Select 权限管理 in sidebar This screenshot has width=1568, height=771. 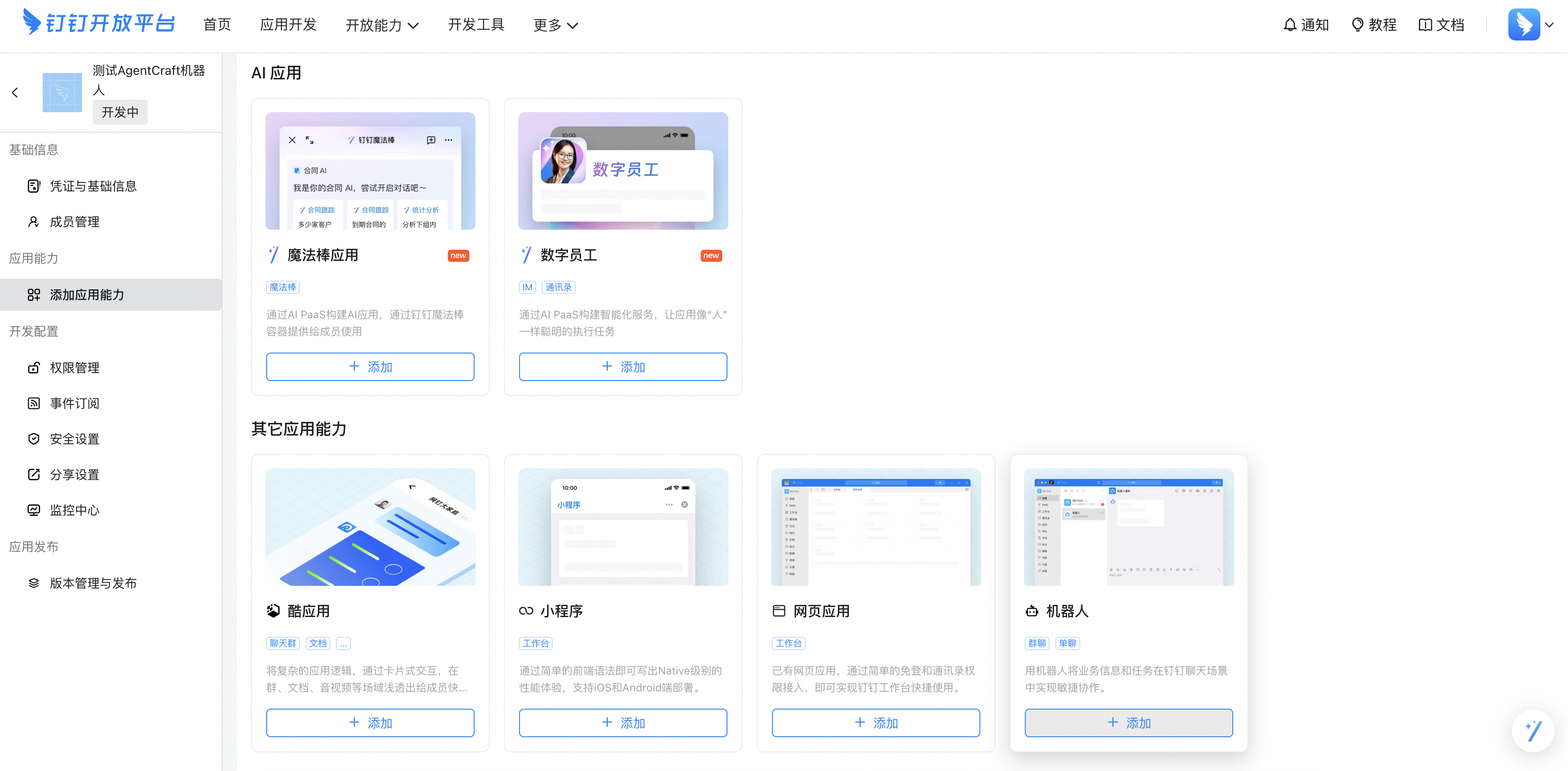coord(111,368)
